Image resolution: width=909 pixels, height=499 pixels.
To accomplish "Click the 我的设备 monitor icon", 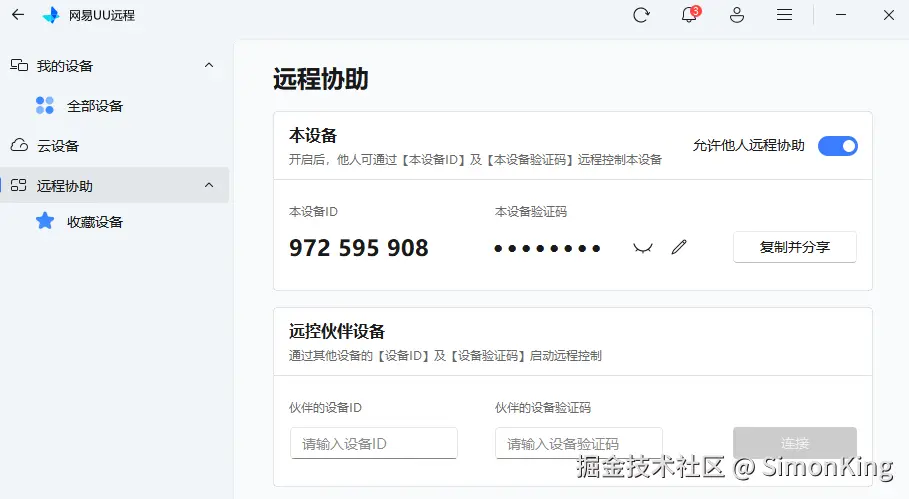I will (19, 65).
